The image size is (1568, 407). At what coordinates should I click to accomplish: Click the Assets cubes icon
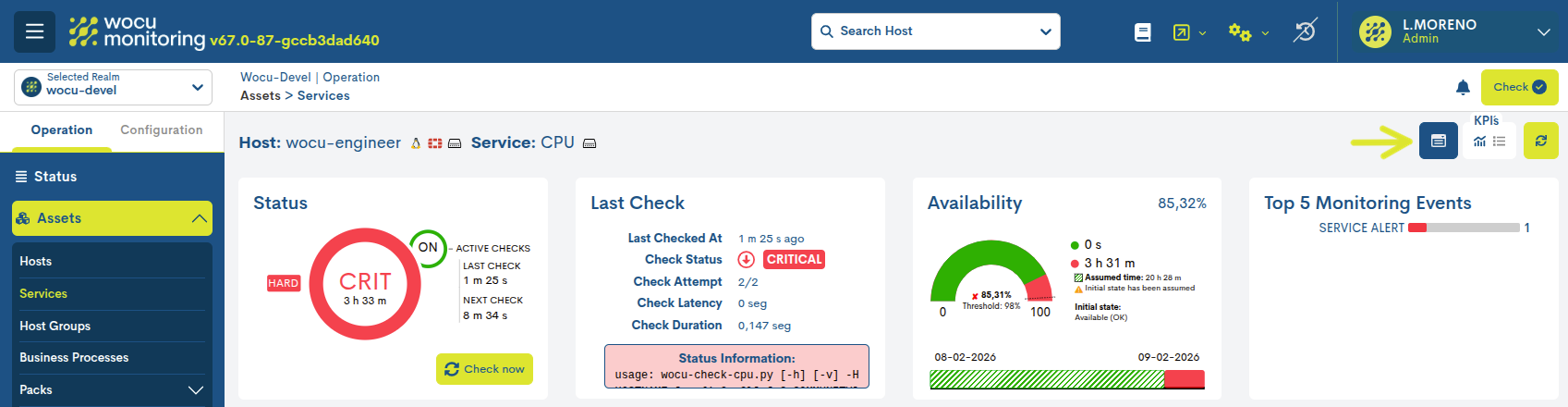click(23, 218)
